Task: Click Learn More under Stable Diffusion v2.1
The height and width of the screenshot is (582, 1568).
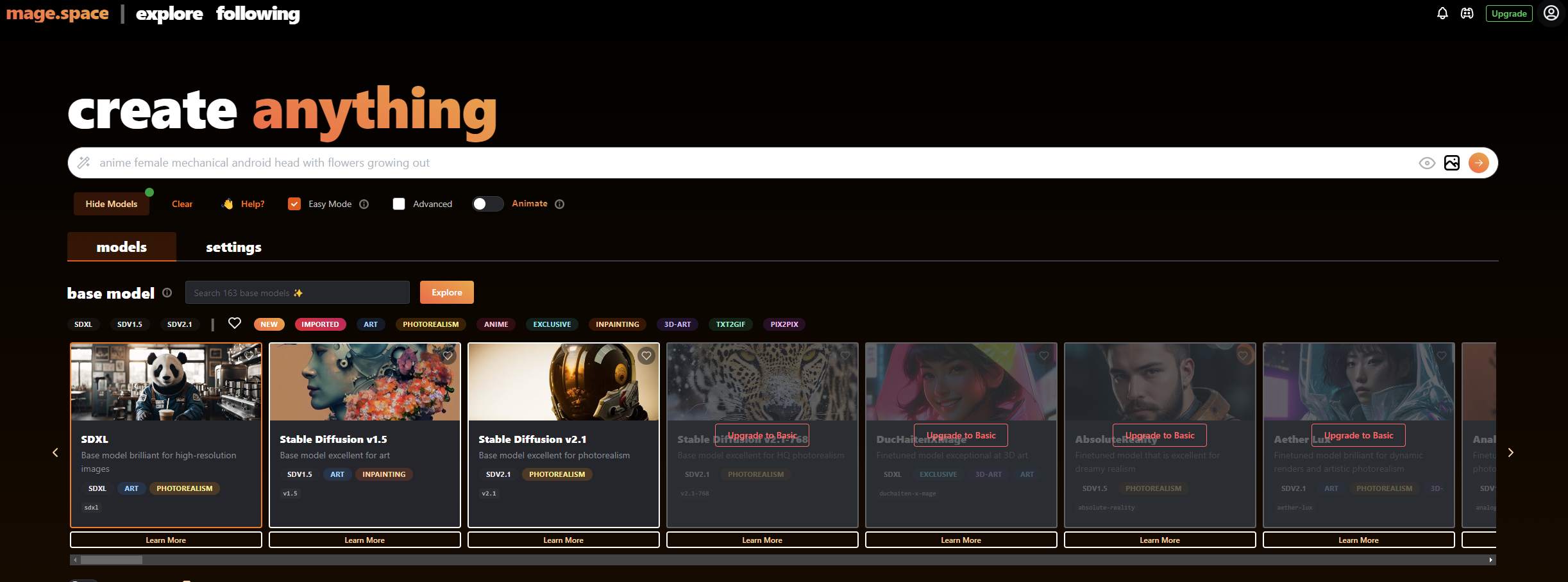Action: point(564,540)
